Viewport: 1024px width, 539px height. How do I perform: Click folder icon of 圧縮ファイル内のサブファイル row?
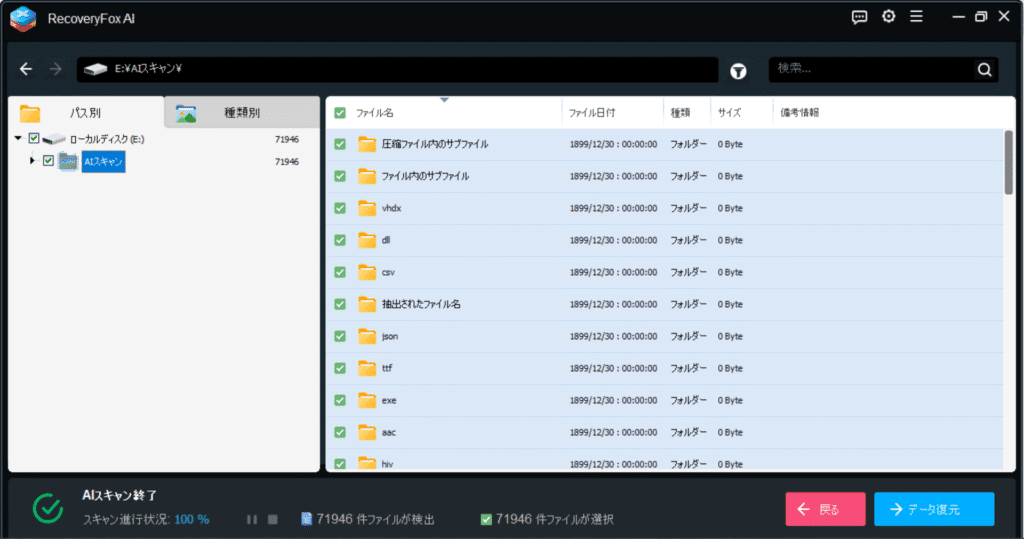(367, 144)
